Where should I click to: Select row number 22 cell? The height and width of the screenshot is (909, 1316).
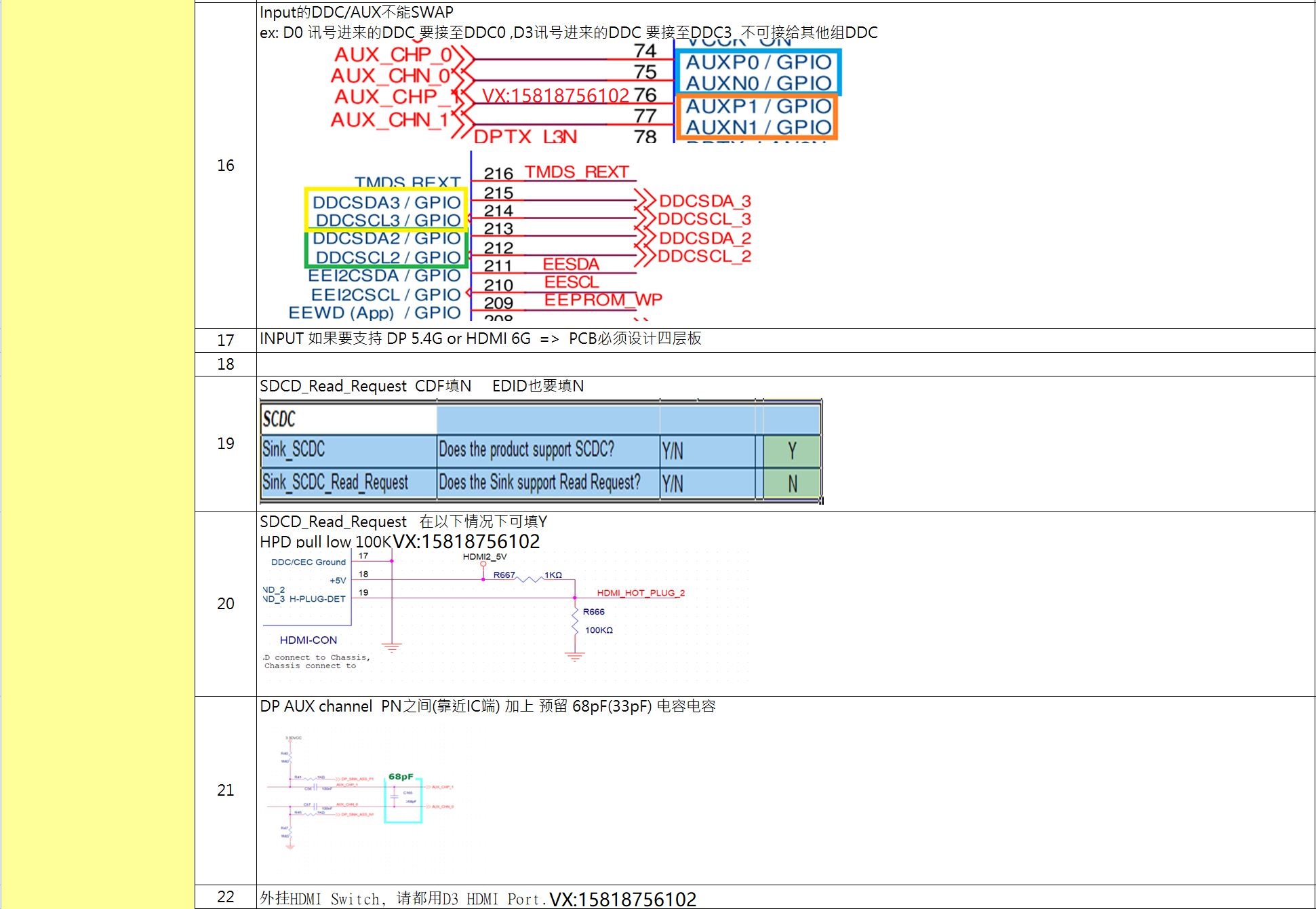point(225,897)
